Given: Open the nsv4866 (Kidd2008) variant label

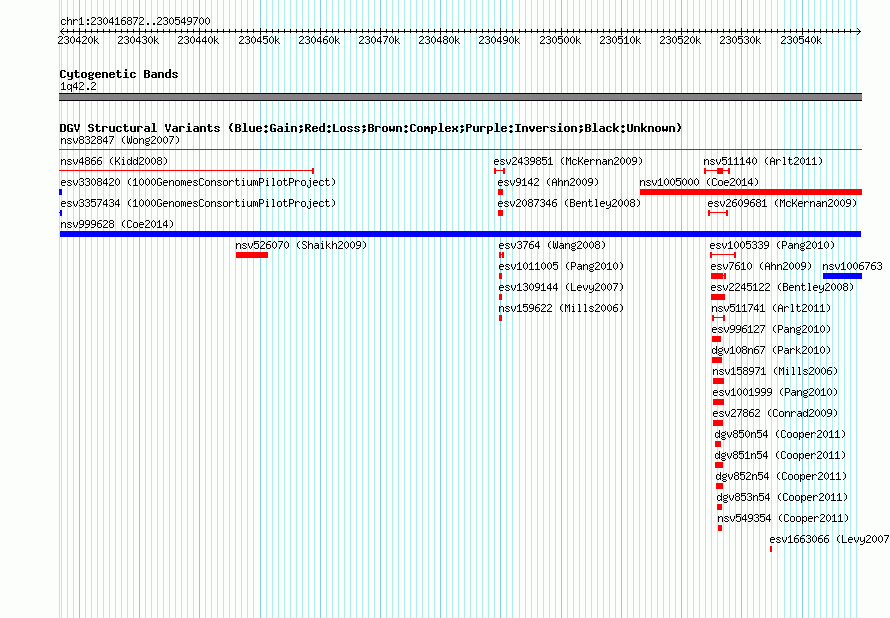Looking at the screenshot, I should pyautogui.click(x=114, y=161).
